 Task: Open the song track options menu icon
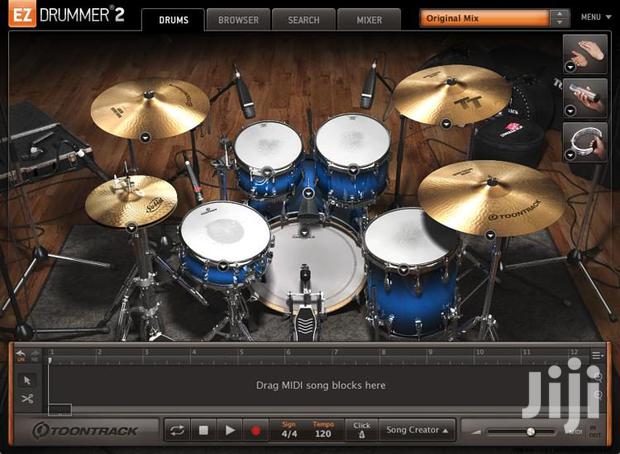pyautogui.click(x=597, y=356)
